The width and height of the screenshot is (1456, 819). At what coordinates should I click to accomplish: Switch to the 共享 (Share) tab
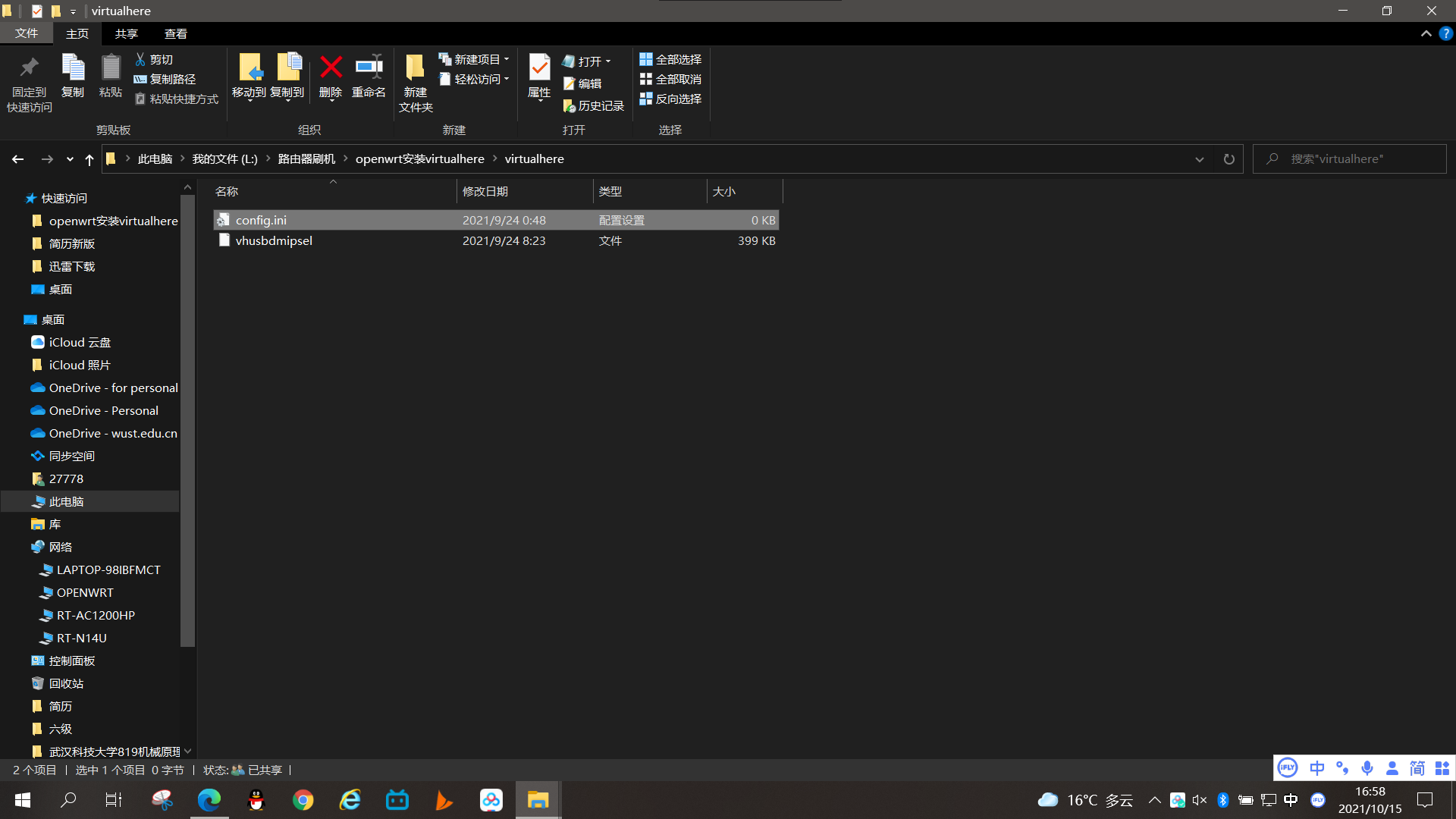coord(126,33)
